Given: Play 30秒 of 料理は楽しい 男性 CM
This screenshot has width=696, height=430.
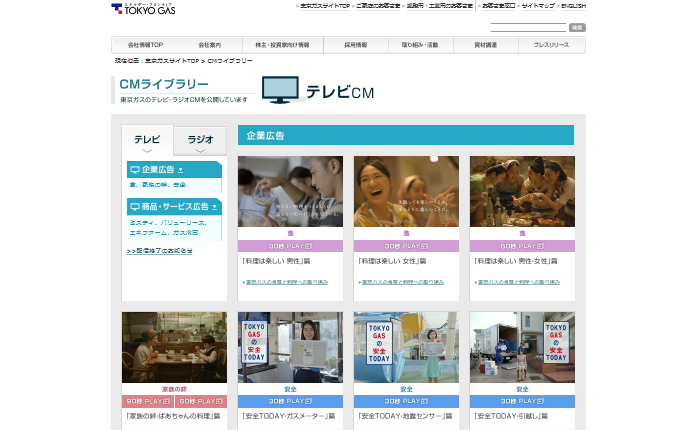Looking at the screenshot, I should click(x=290, y=246).
